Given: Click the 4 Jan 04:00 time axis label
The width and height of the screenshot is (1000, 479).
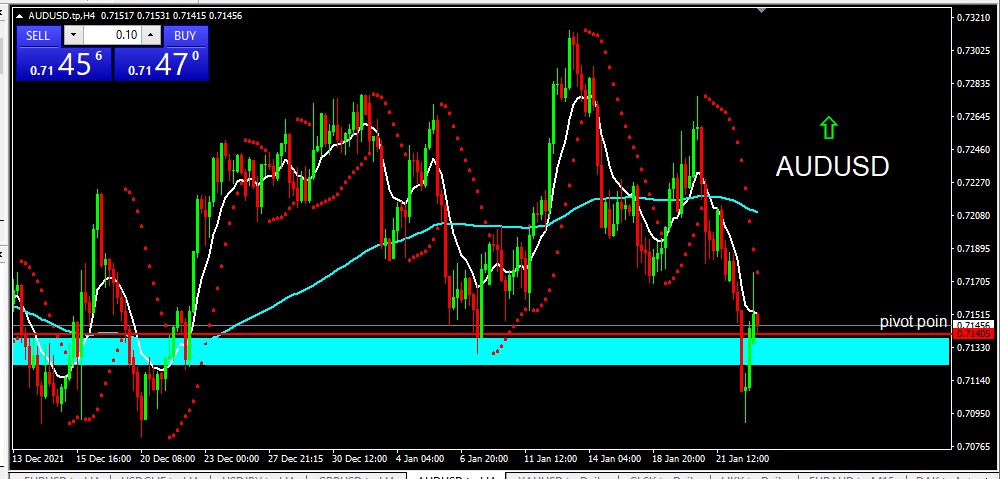Looking at the screenshot, I should (420, 459).
